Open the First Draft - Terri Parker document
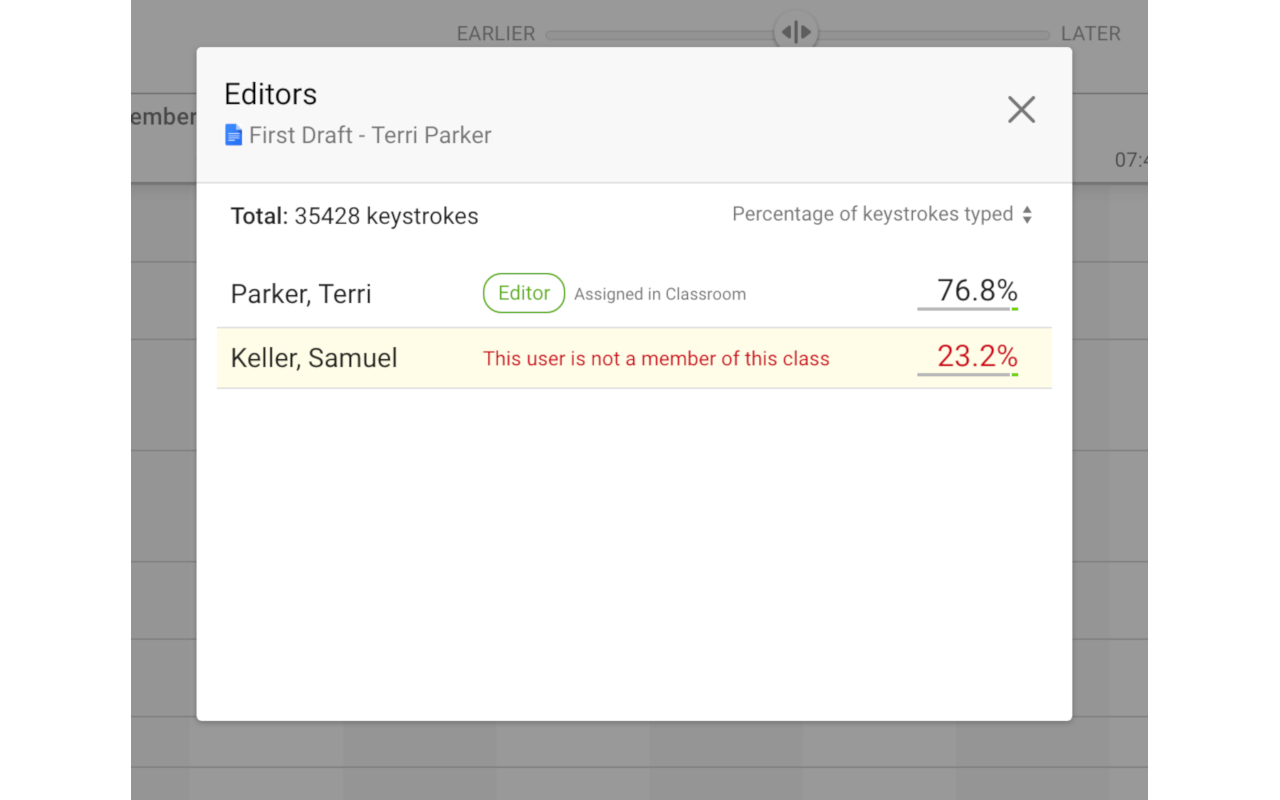 click(x=370, y=135)
